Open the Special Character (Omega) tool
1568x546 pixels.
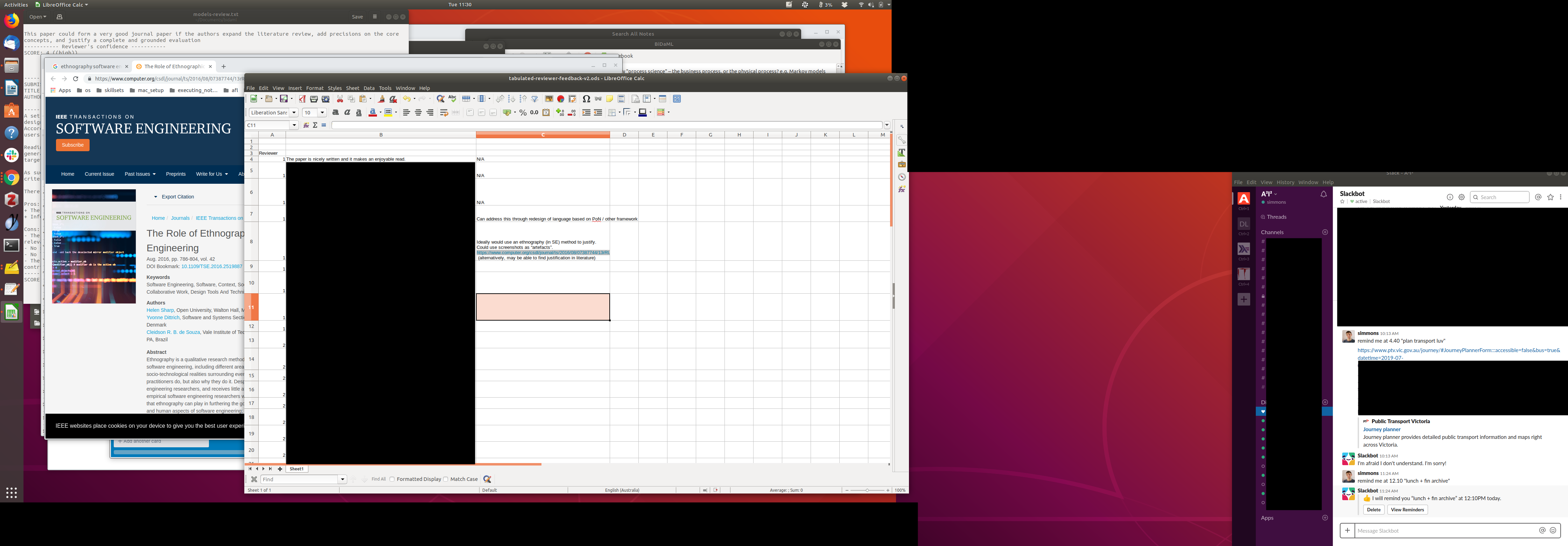tap(586, 99)
